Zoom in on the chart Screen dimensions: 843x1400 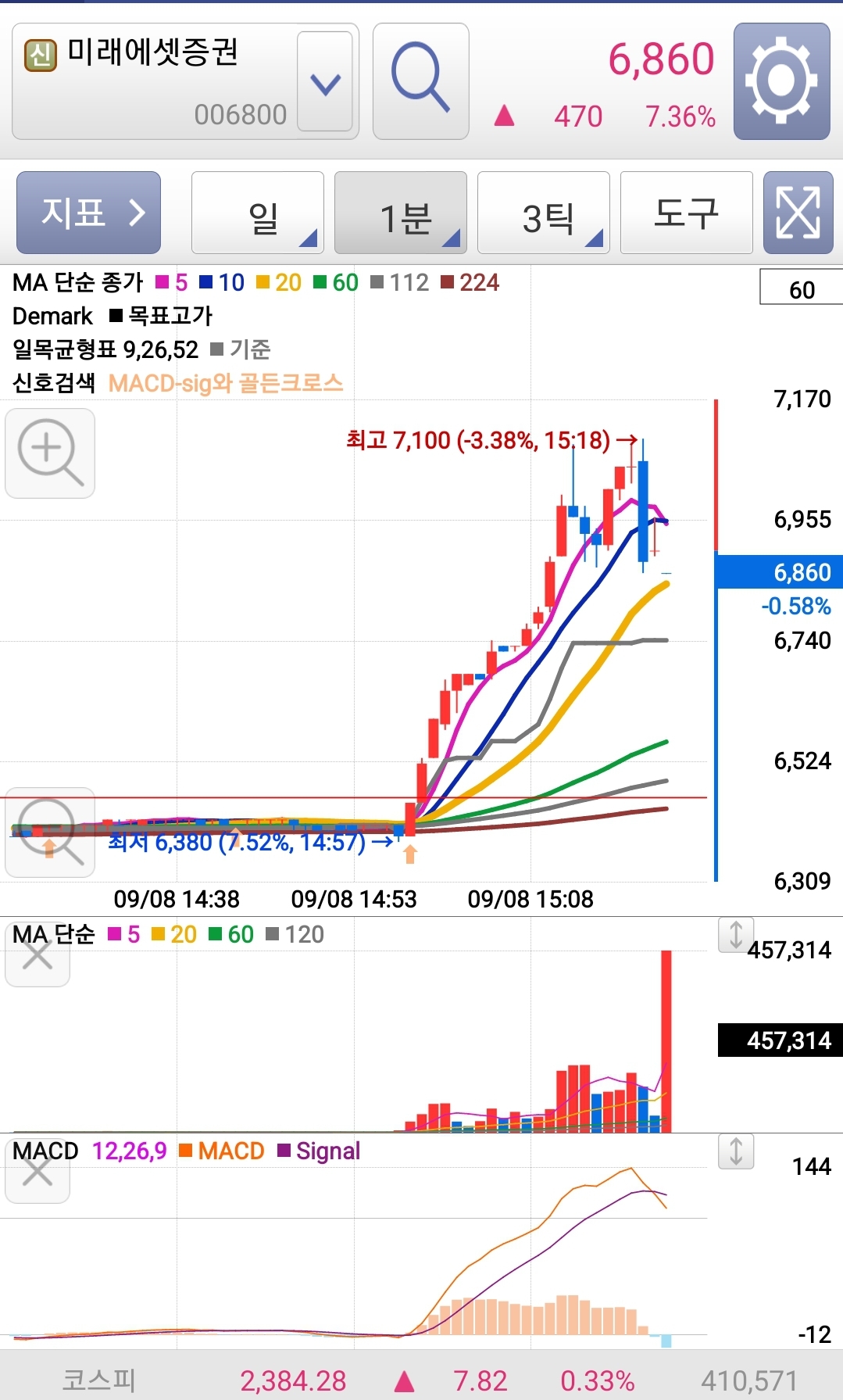[x=50, y=453]
